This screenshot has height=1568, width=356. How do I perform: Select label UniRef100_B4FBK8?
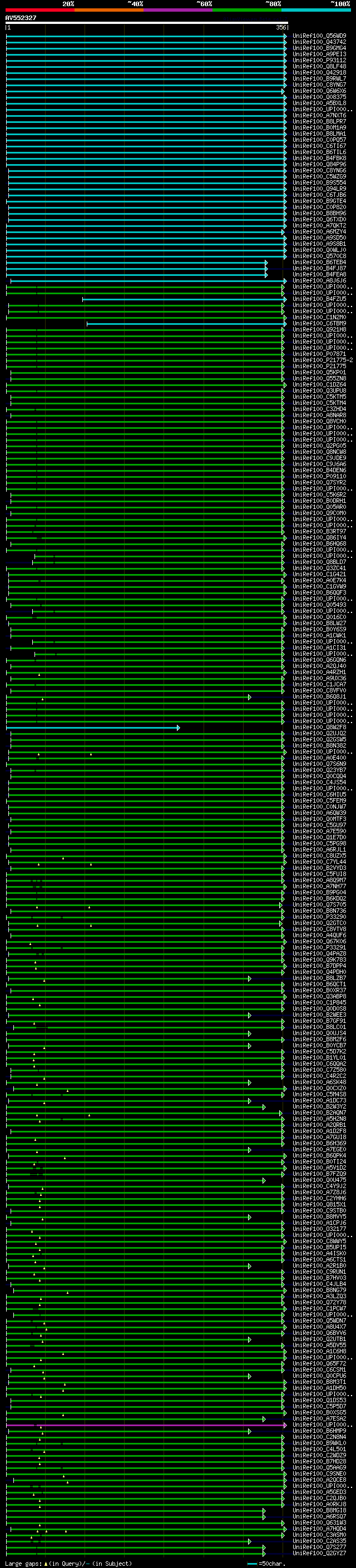tap(319, 159)
